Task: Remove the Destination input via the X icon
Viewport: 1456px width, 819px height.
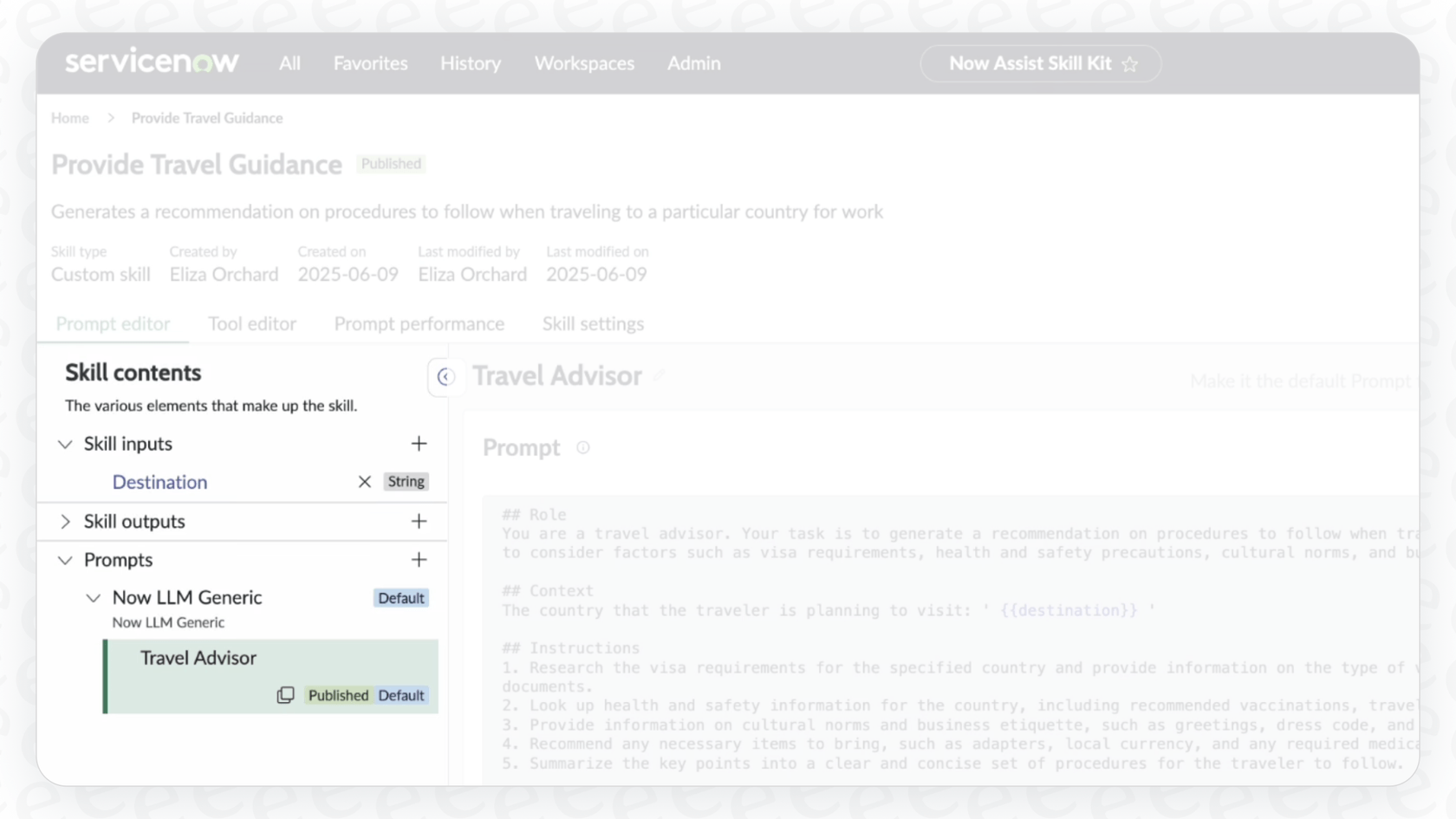Action: (x=364, y=481)
